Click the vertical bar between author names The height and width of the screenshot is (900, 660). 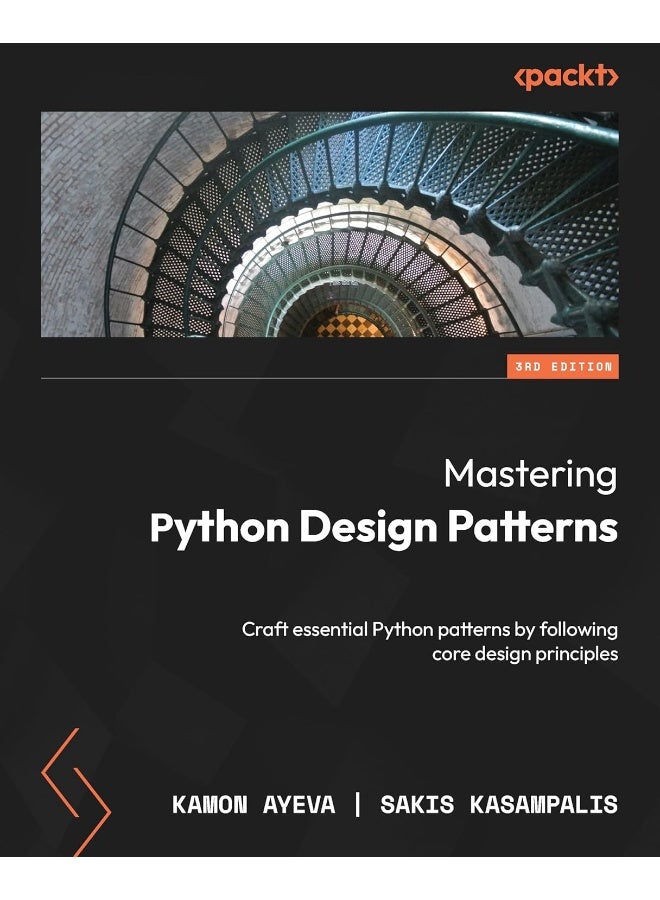coord(361,806)
